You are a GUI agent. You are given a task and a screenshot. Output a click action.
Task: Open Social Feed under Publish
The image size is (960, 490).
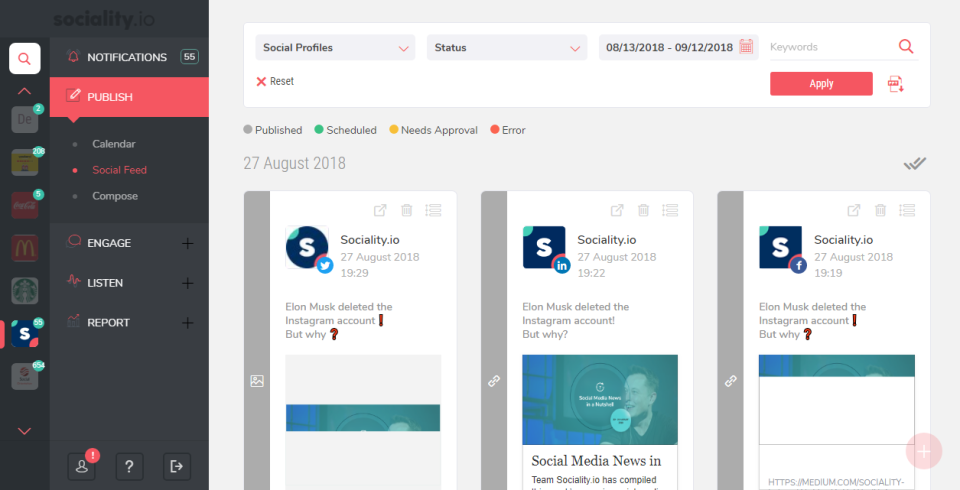click(x=119, y=170)
